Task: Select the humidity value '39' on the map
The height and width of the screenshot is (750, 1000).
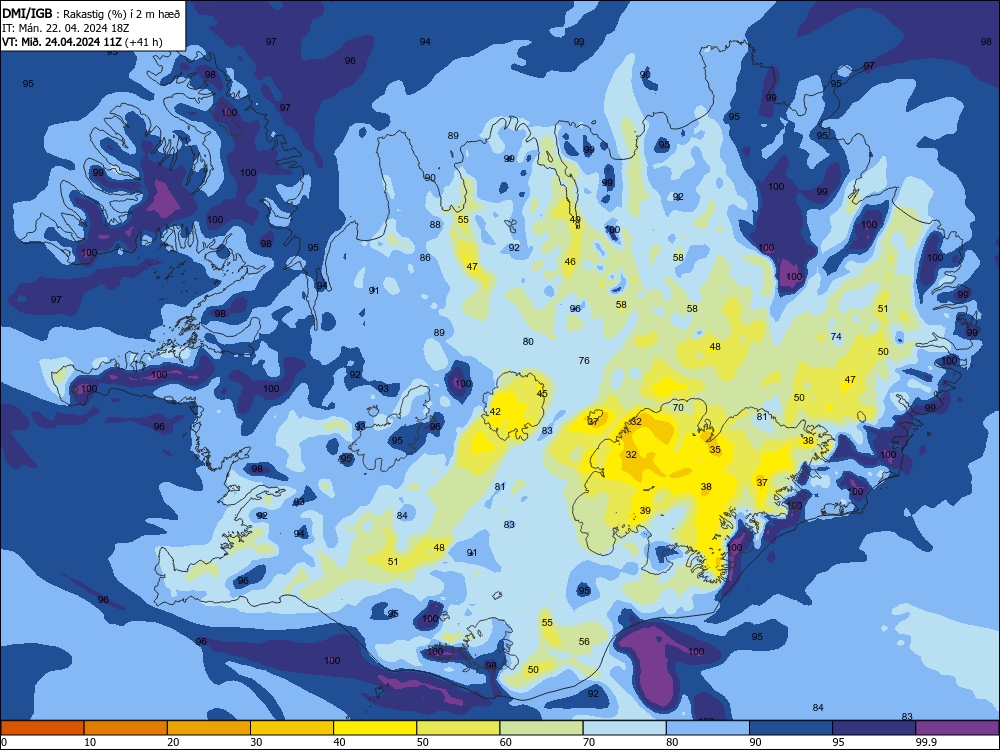Action: (x=645, y=511)
